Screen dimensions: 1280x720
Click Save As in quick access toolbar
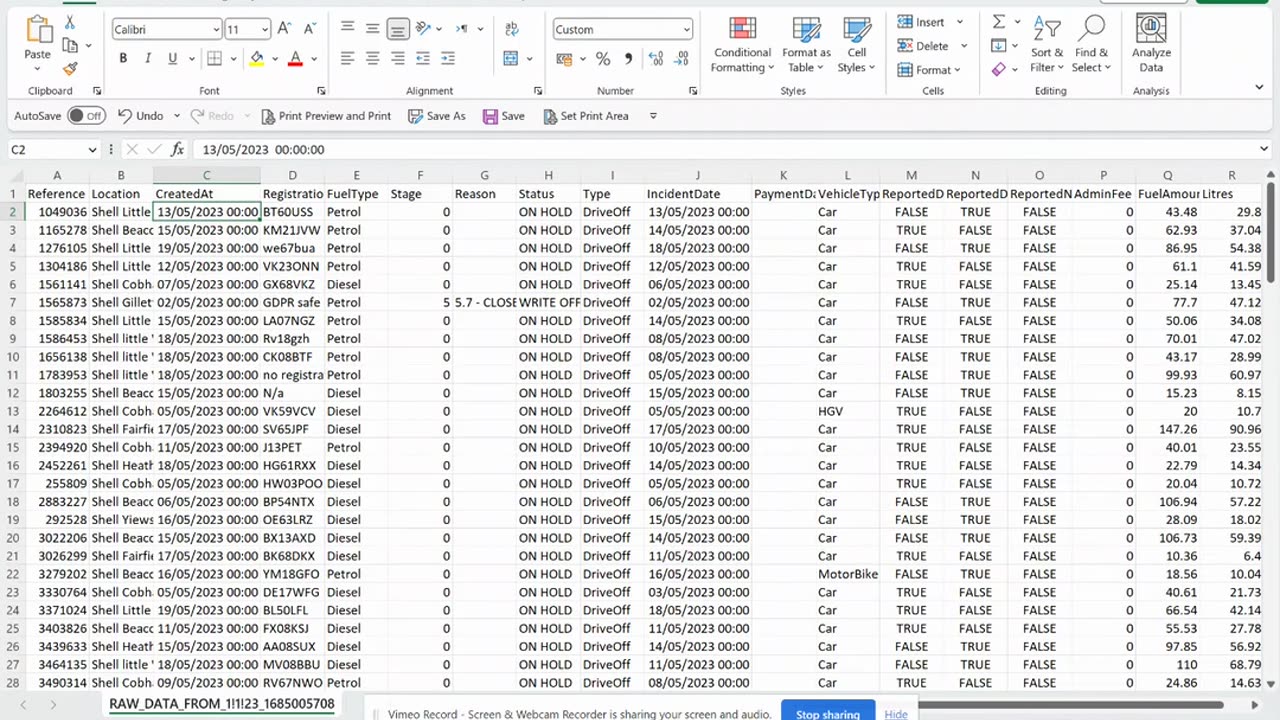pyautogui.click(x=437, y=116)
